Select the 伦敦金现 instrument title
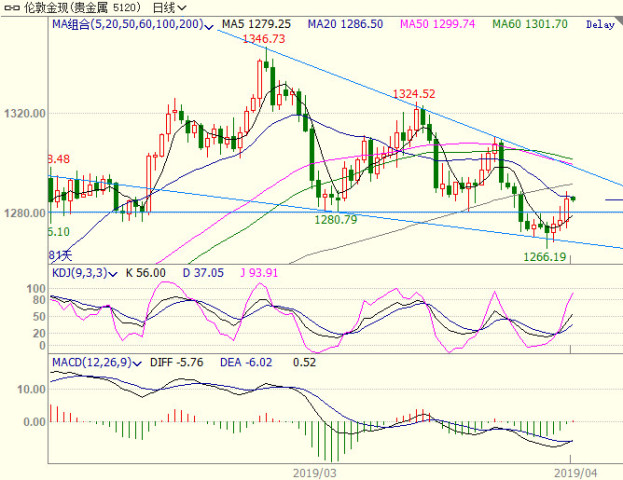This screenshot has height=480, width=623. point(83,7)
